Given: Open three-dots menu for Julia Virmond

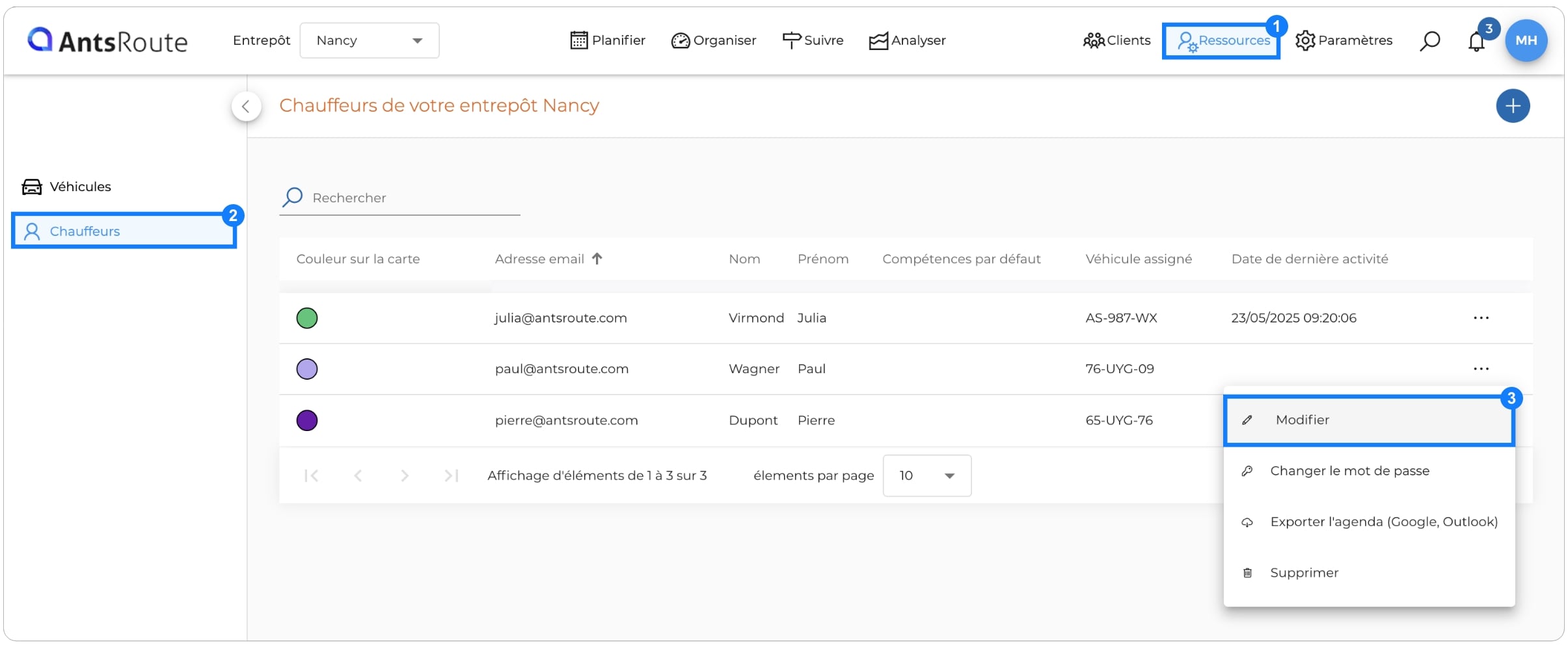Looking at the screenshot, I should 1481,318.
